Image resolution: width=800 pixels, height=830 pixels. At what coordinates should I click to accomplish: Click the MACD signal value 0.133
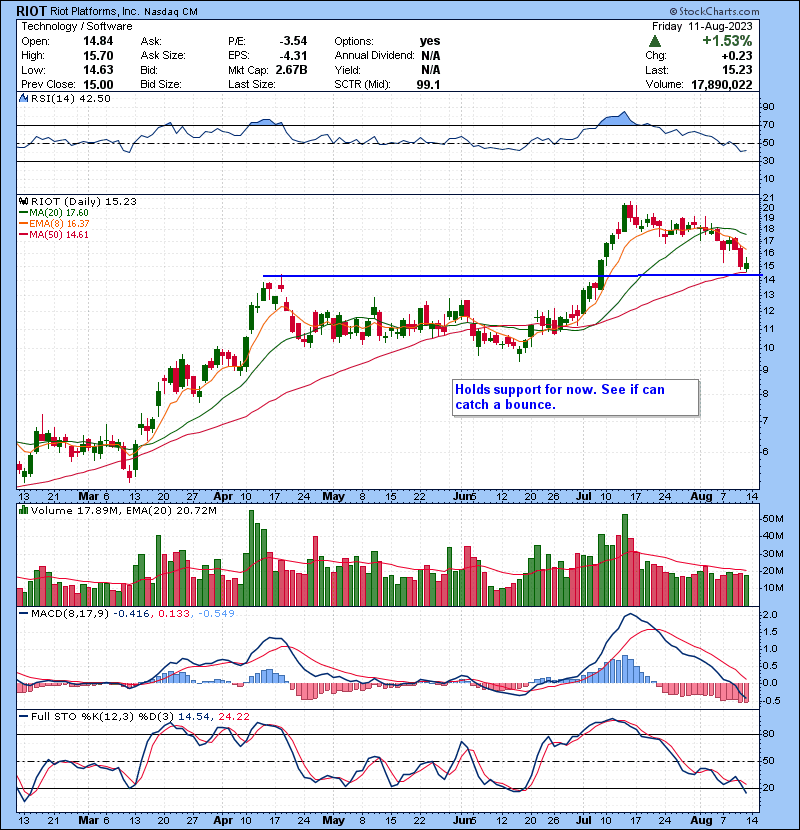pyautogui.click(x=174, y=613)
